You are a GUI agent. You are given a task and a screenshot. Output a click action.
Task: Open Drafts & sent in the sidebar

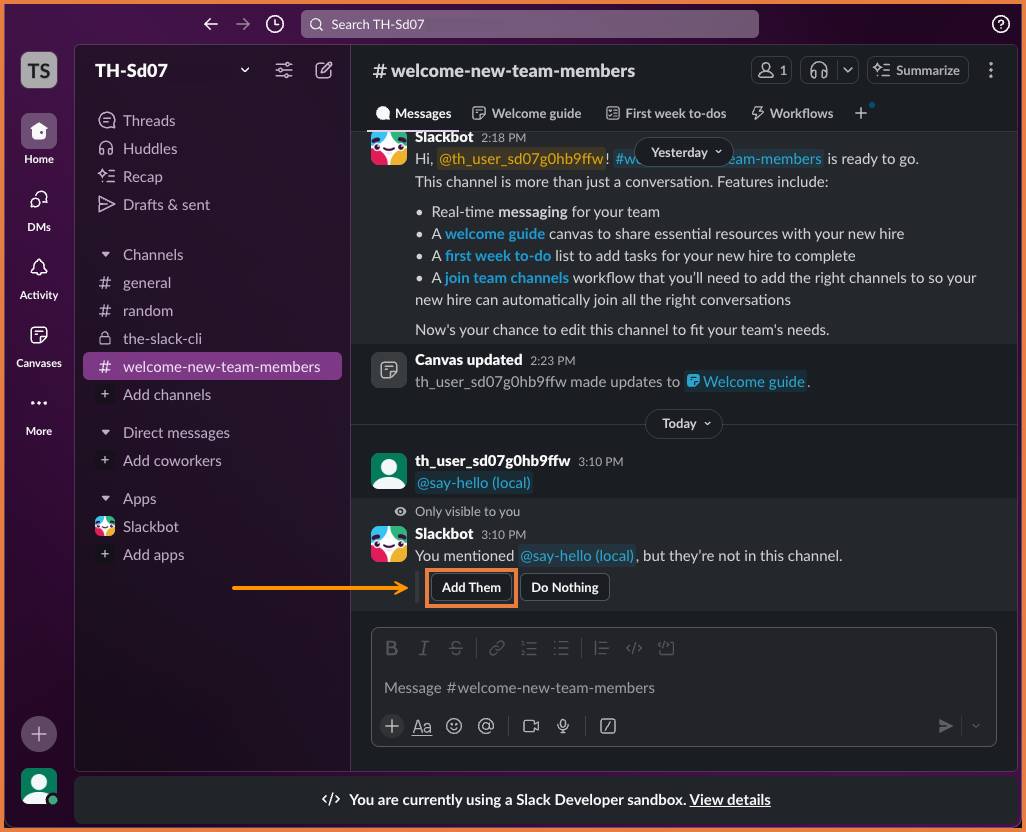(x=212, y=205)
